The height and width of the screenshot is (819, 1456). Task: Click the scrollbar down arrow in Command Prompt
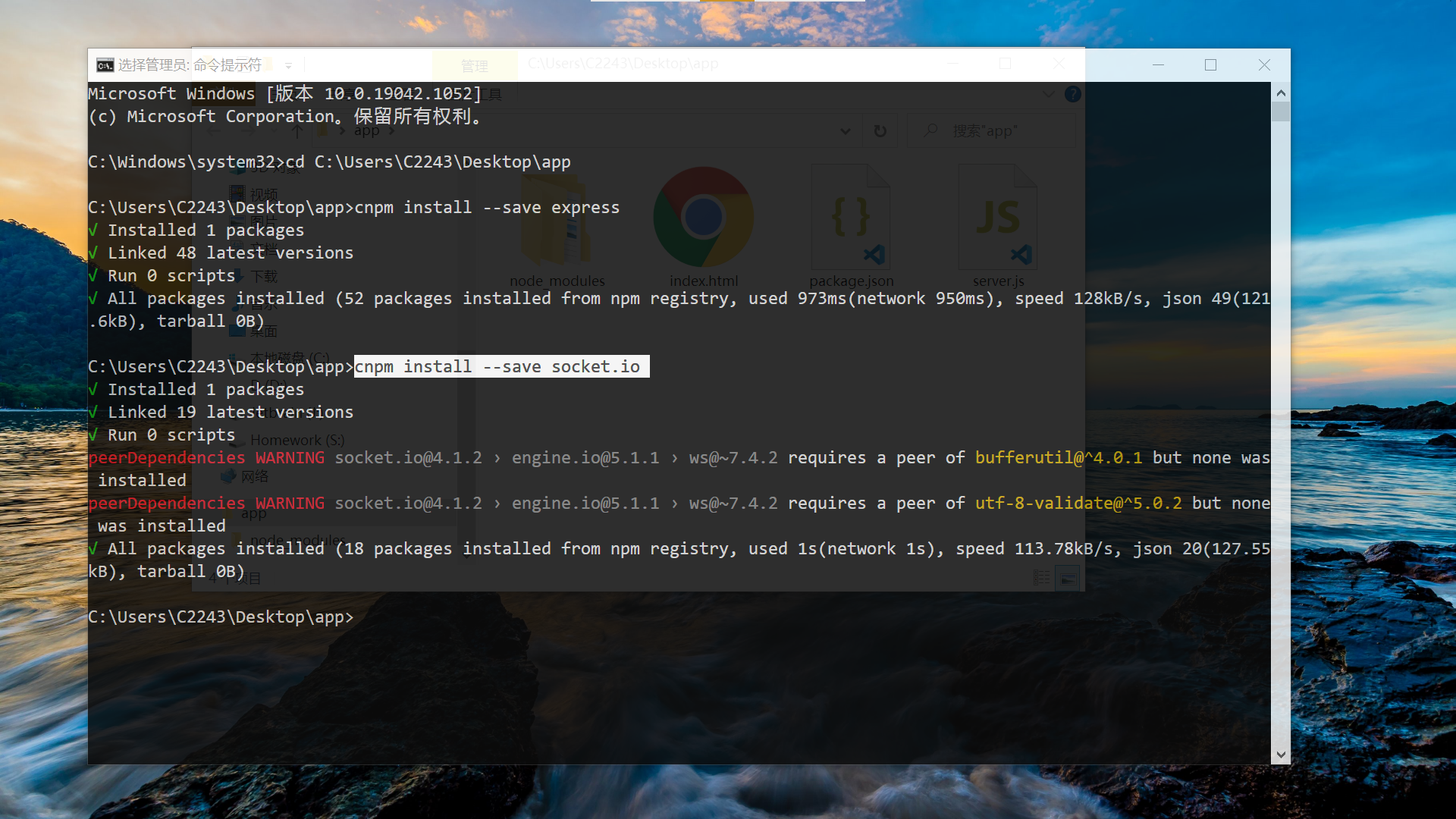[x=1281, y=755]
